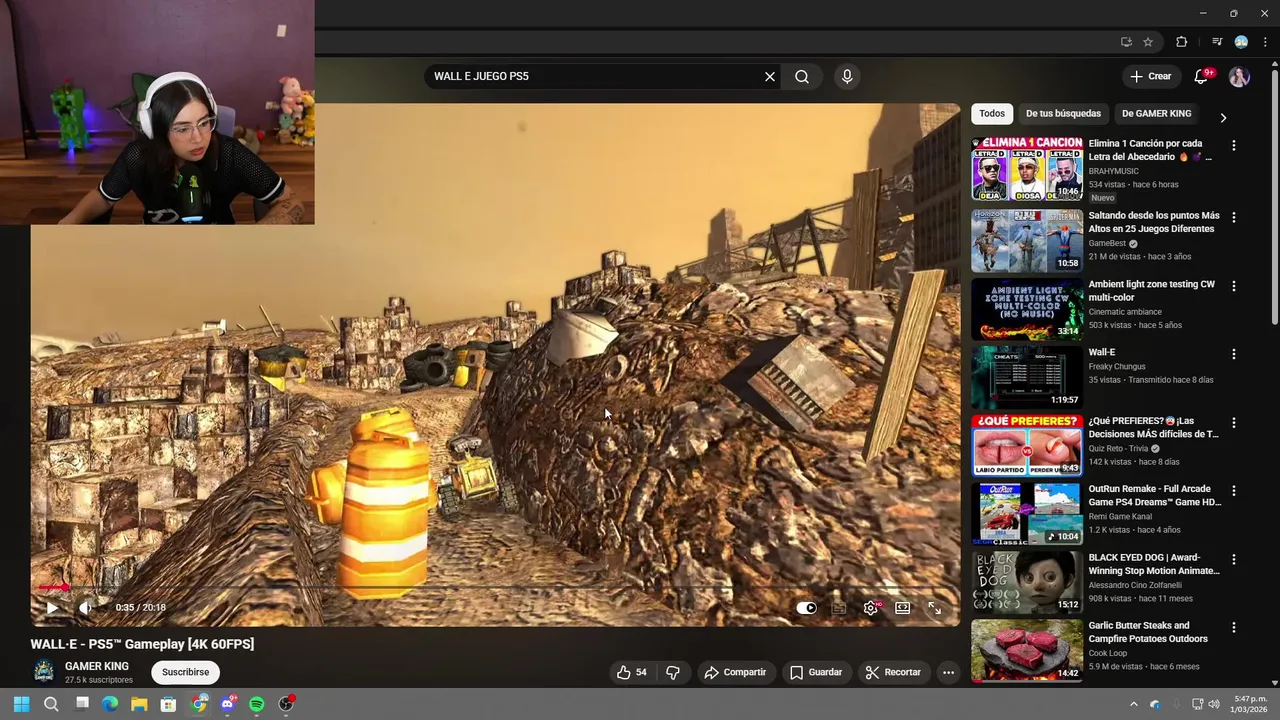Open the taskbar volume control

1214,704
